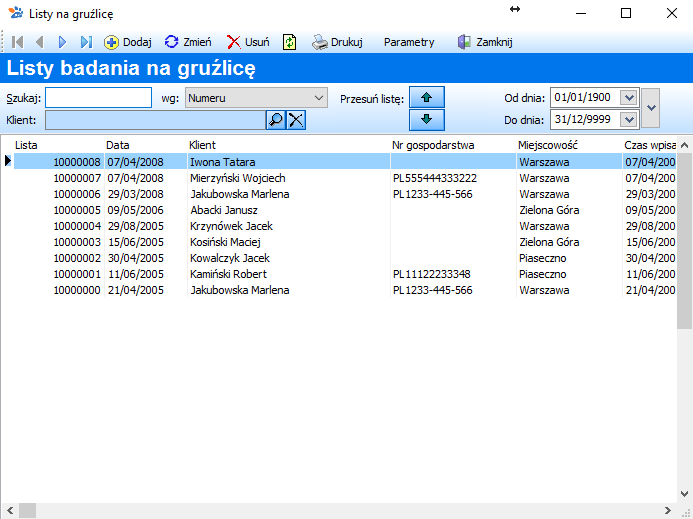Move list up with green arrow
The image size is (693, 519).
tap(426, 97)
